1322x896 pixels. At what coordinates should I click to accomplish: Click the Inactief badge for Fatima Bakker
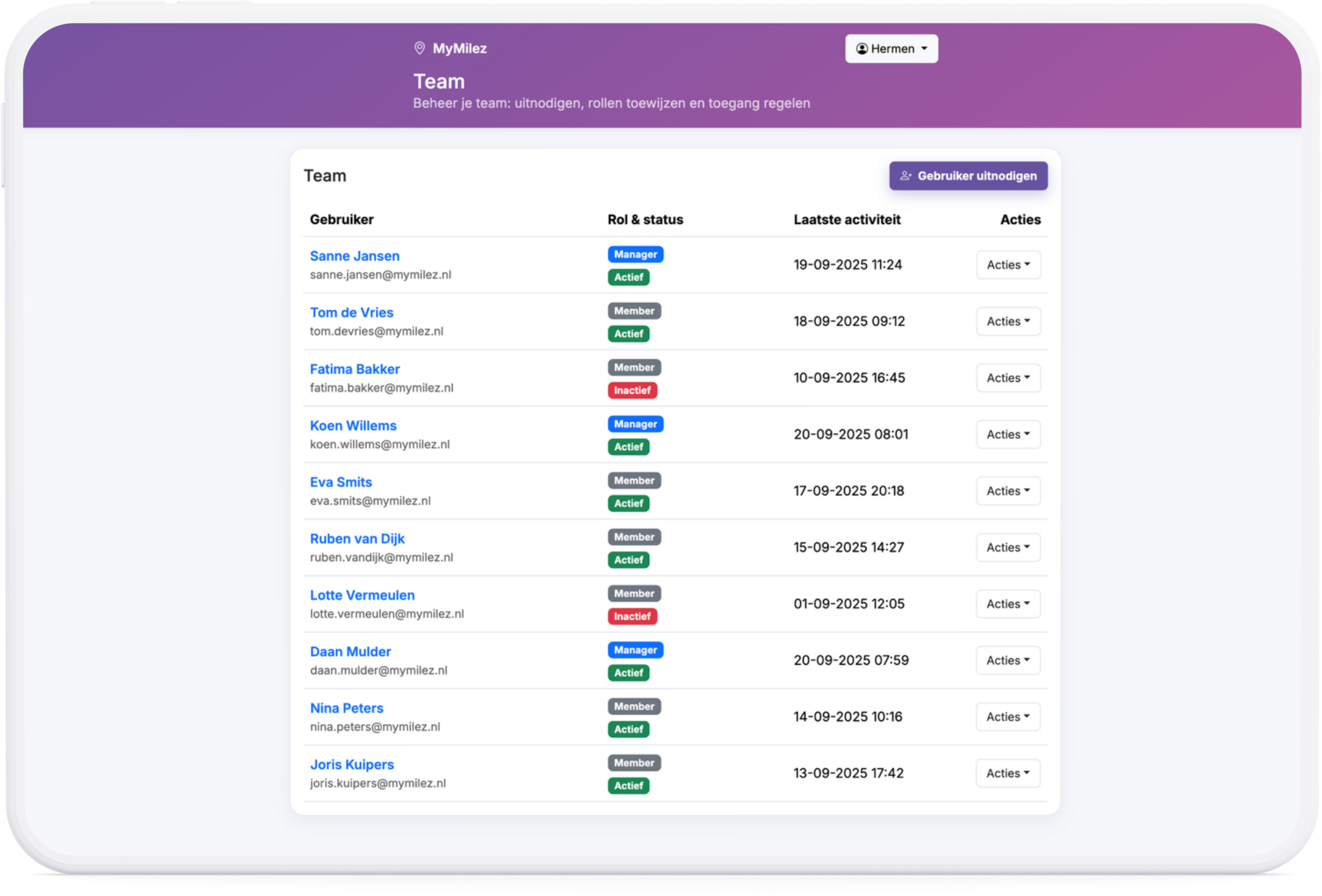(632, 390)
